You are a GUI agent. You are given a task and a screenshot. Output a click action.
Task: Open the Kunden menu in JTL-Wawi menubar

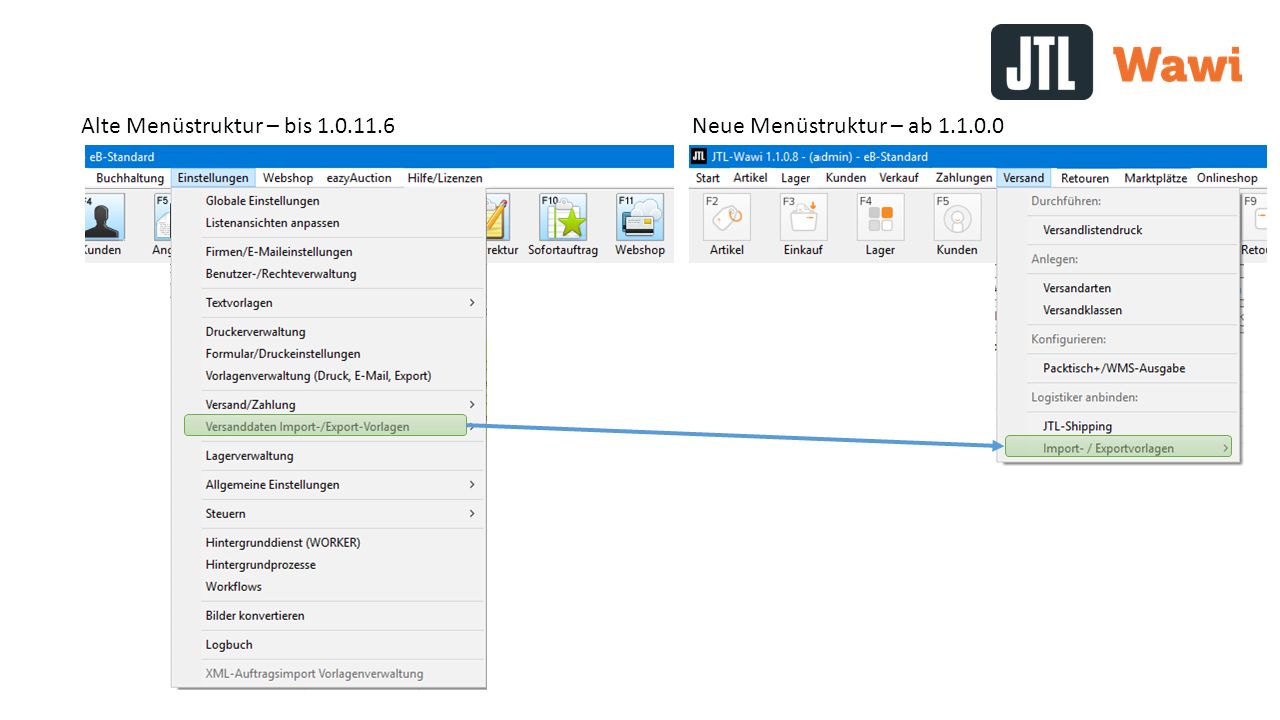coord(846,178)
